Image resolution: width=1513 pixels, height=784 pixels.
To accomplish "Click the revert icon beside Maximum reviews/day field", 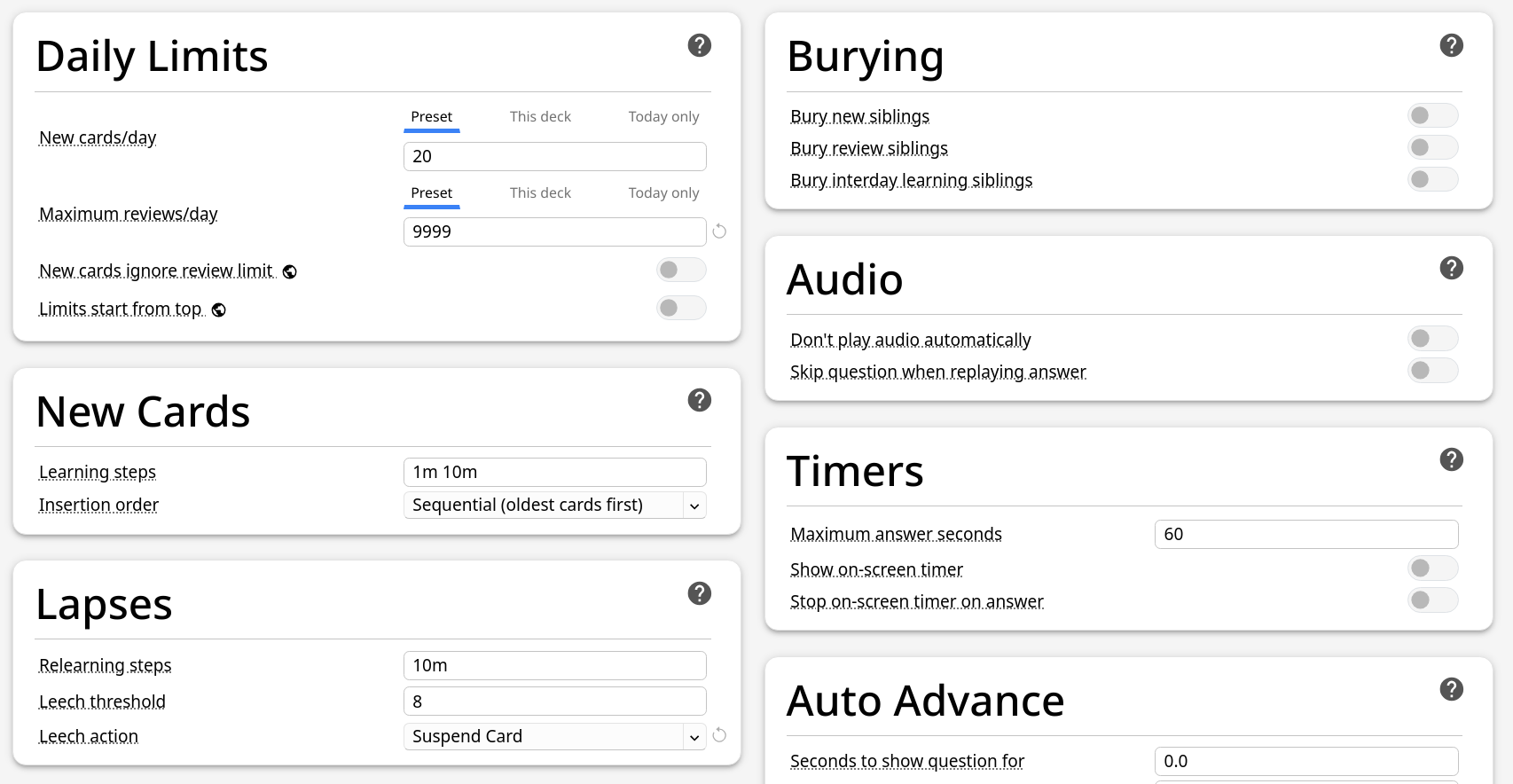I will click(719, 231).
